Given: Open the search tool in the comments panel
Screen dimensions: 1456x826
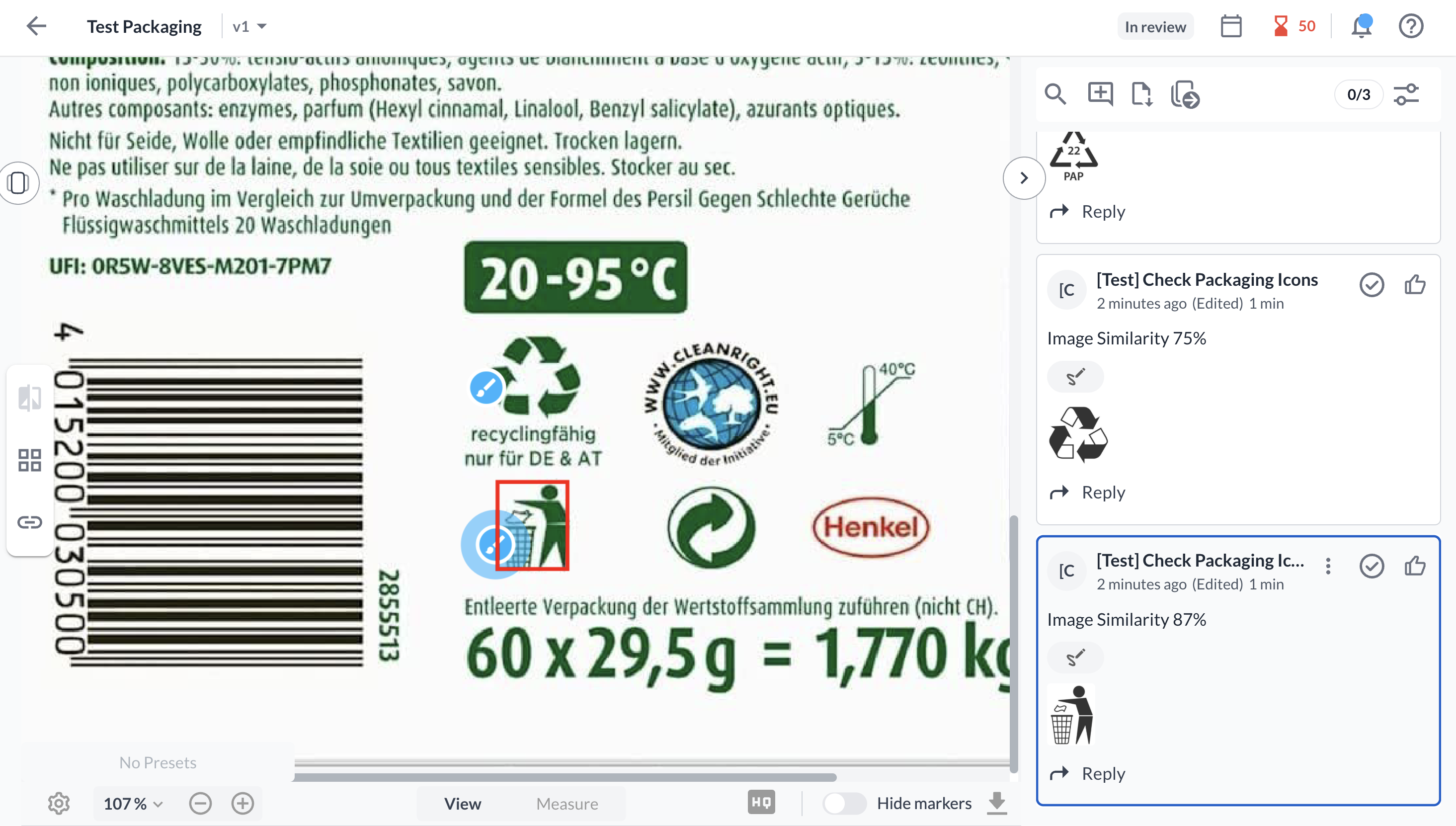Looking at the screenshot, I should 1055,95.
